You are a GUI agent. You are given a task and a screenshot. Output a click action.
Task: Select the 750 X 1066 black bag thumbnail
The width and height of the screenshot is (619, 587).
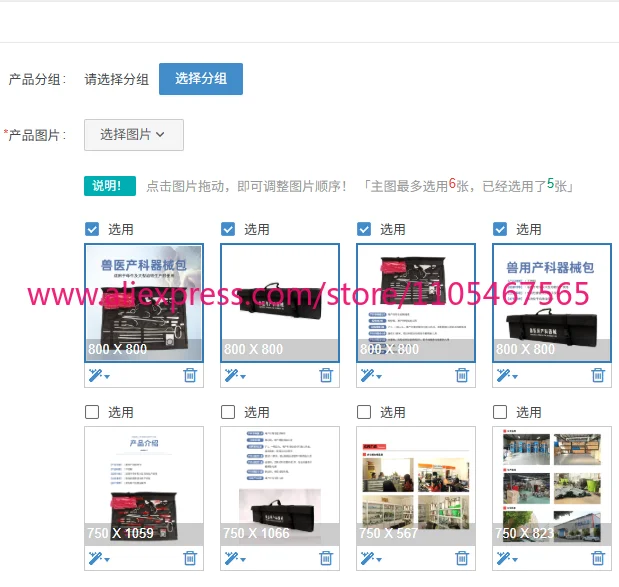tap(280, 486)
